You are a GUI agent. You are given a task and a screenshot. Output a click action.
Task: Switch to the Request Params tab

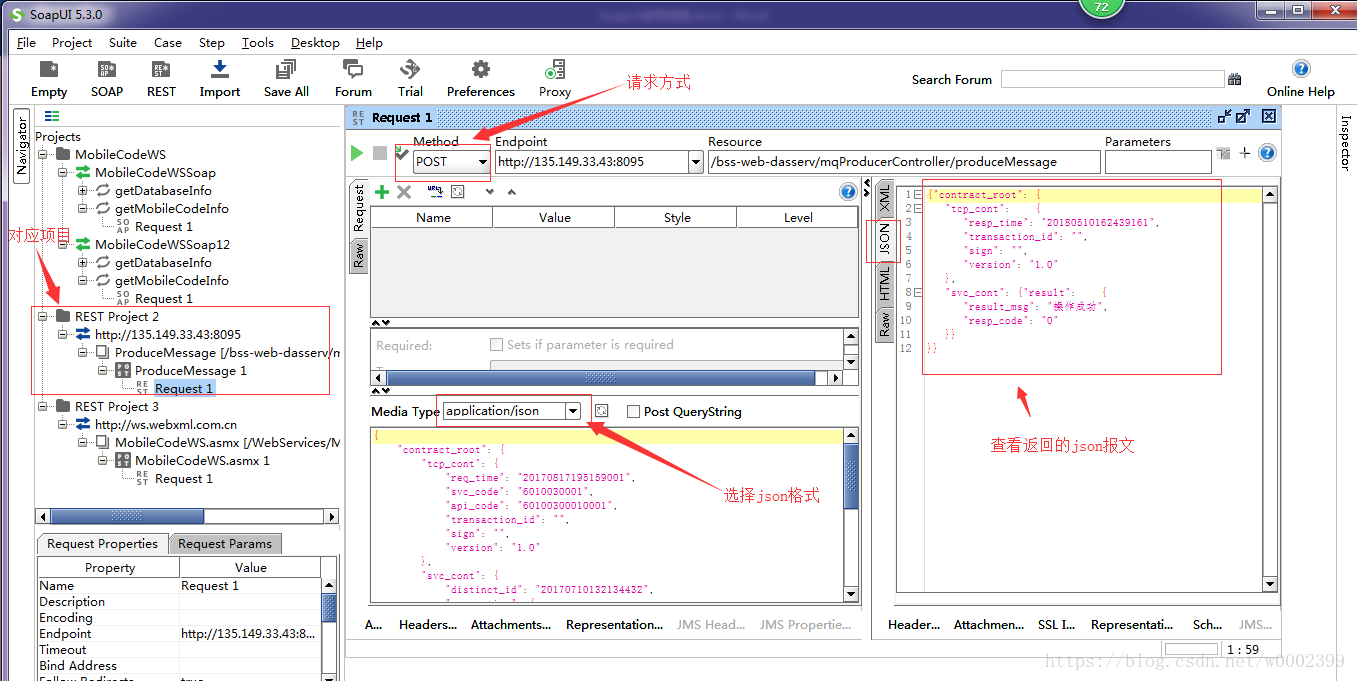pos(224,544)
